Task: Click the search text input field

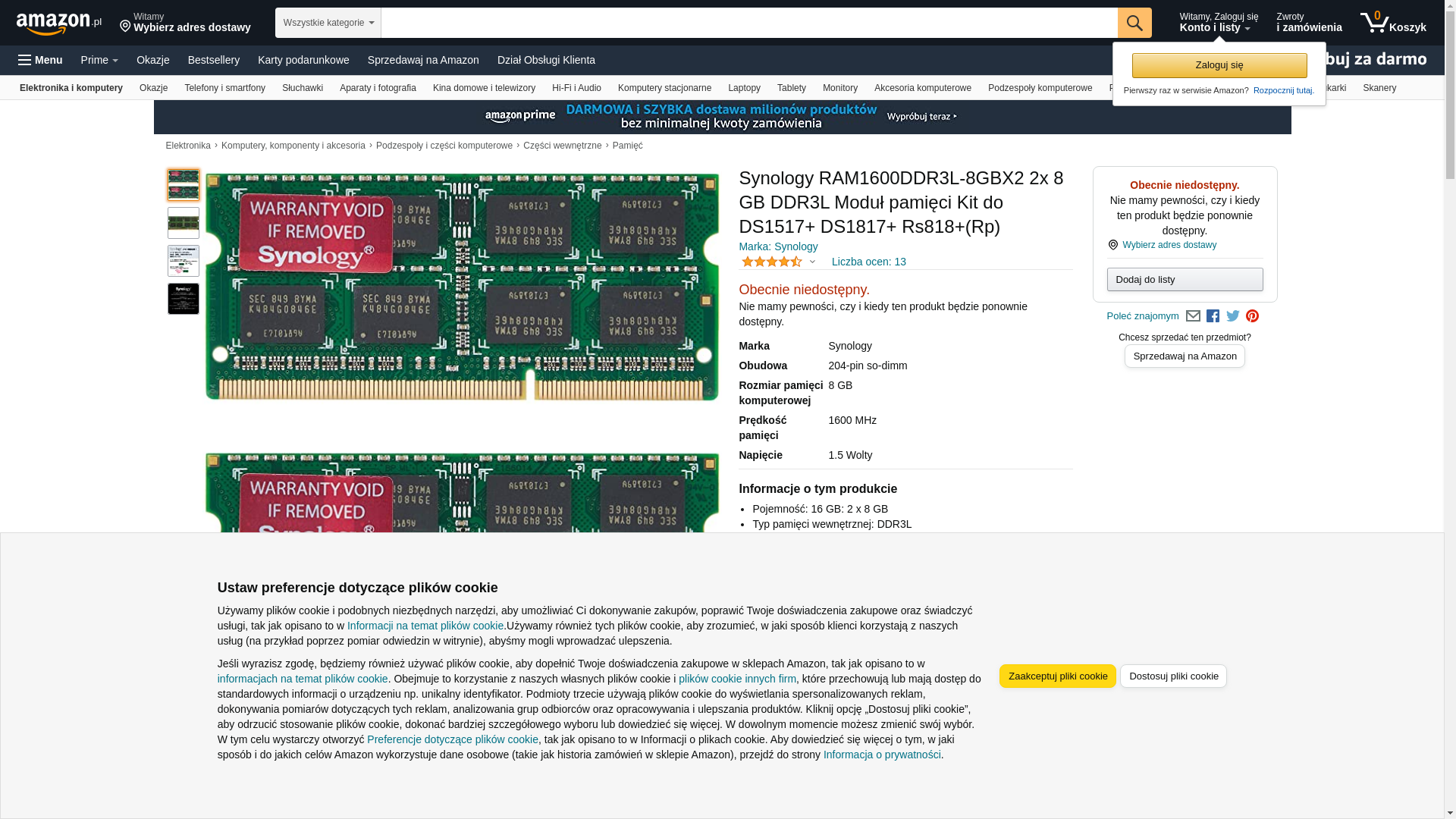Action: pos(748,23)
